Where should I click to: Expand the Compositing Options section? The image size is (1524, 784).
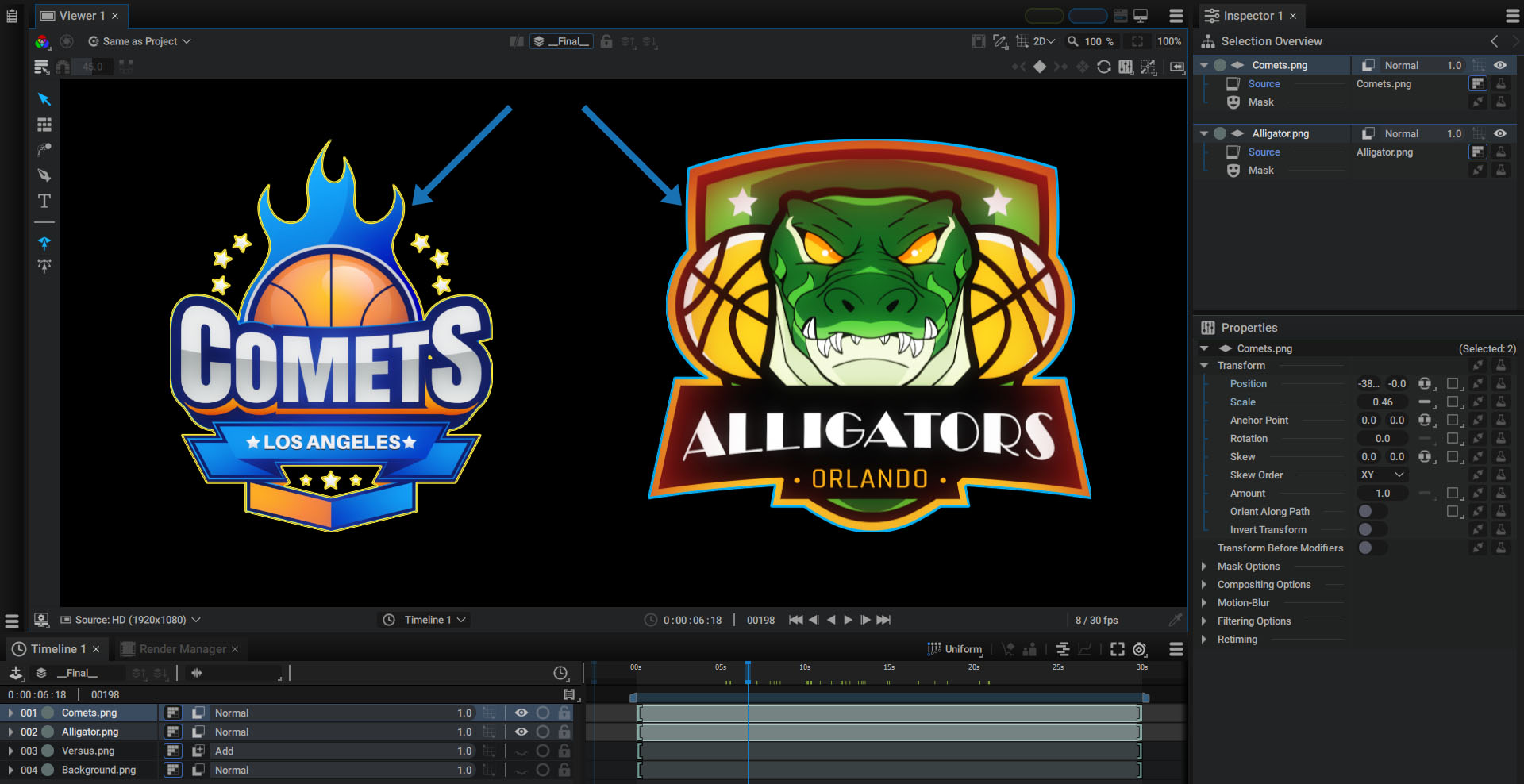click(x=1204, y=584)
